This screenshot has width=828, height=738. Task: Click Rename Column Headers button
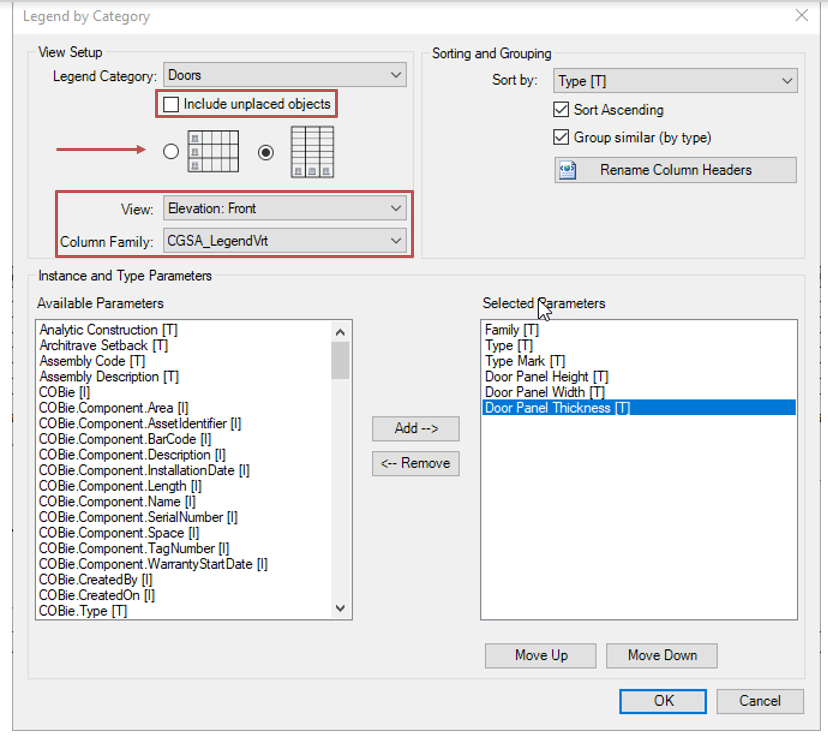(675, 170)
